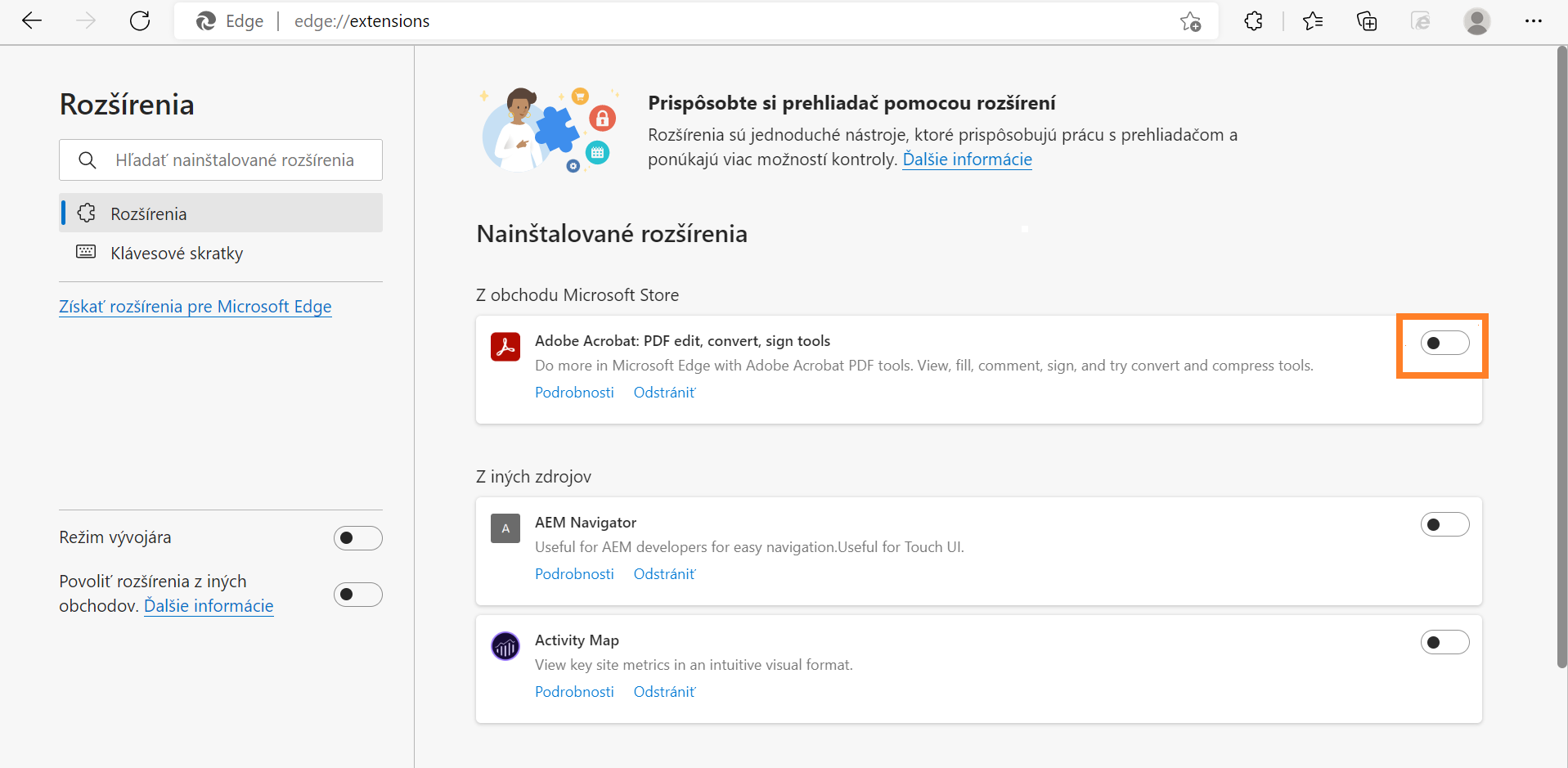Click the AEM Navigator extension icon
1568x768 pixels.
(505, 528)
